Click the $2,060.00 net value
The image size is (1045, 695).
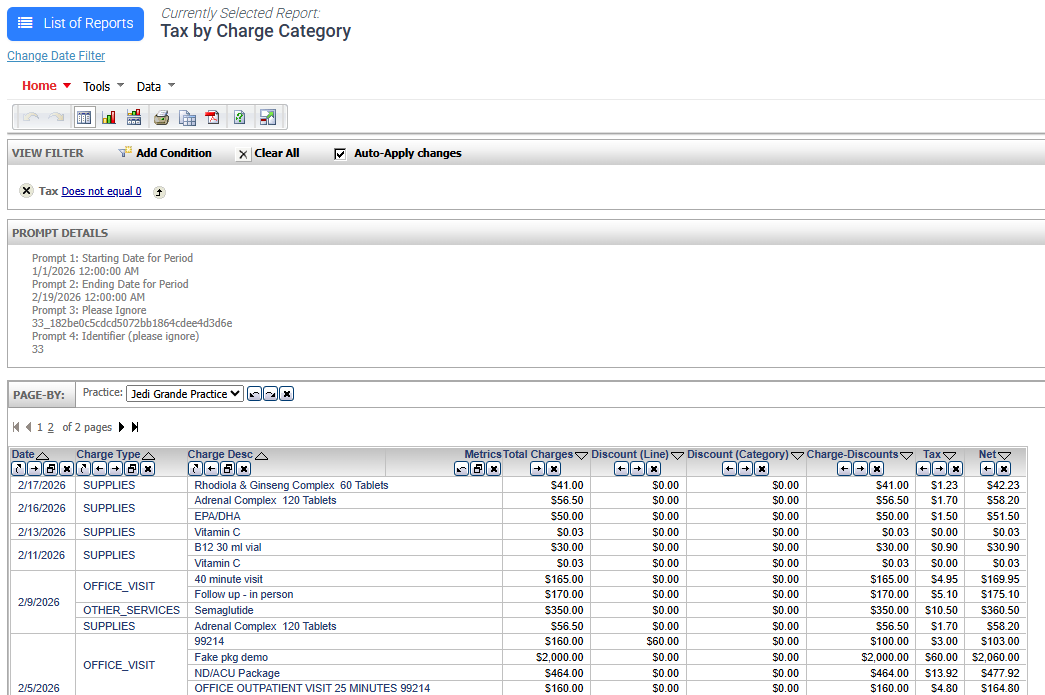pos(996,657)
